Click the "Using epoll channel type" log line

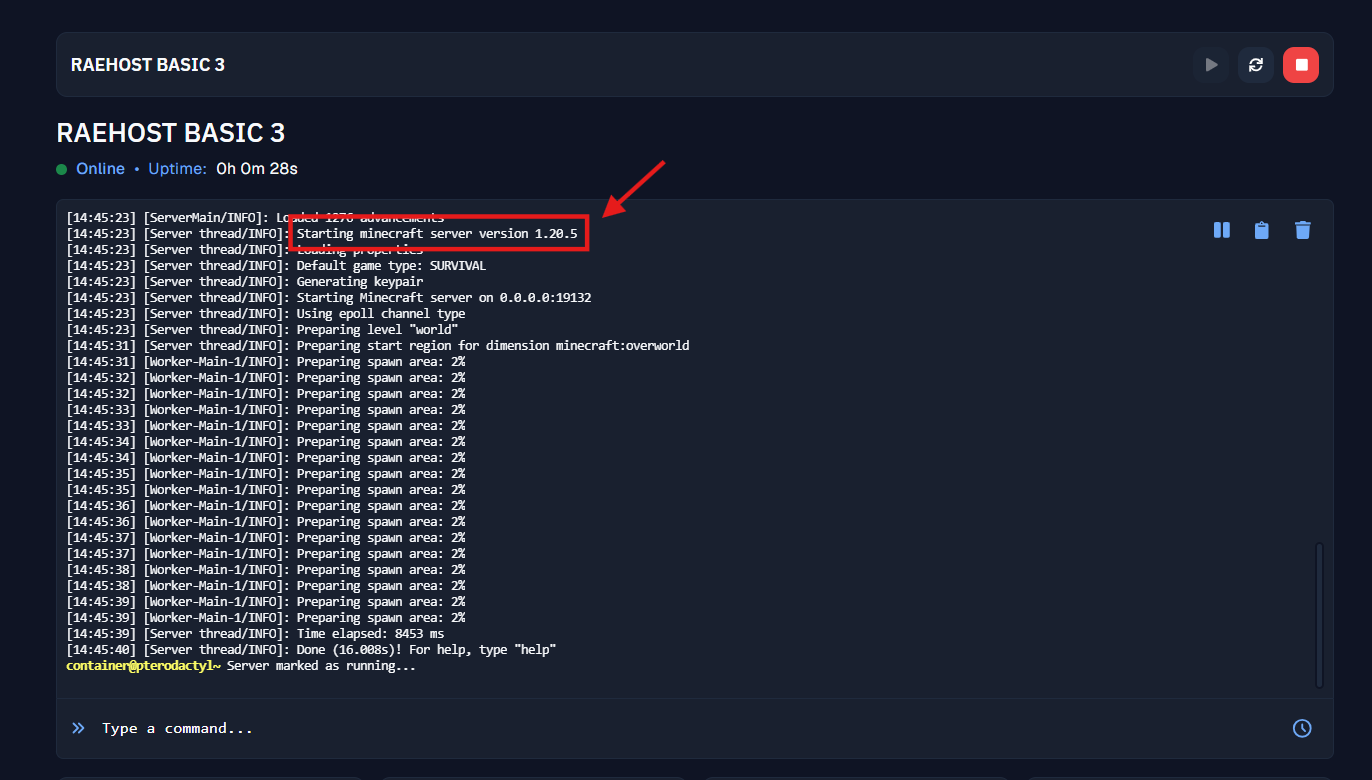(265, 314)
